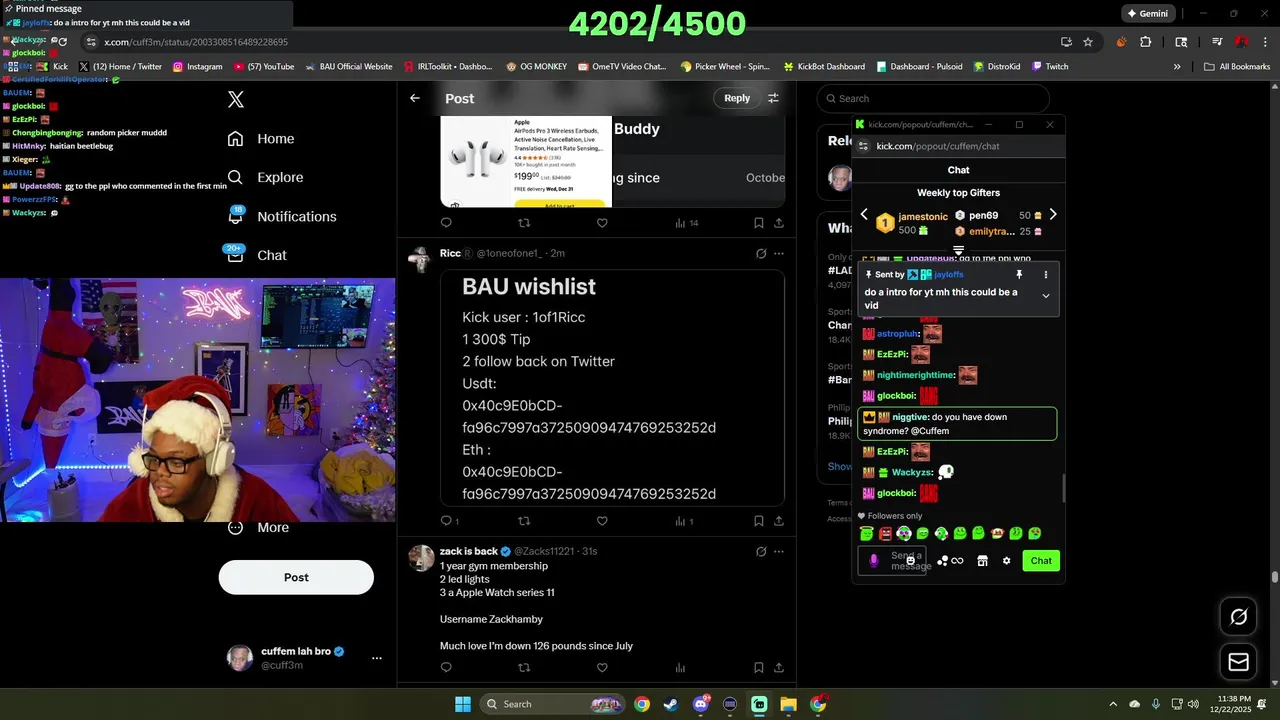Image resolution: width=1280 pixels, height=720 pixels.
Task: Open the Kick gift shop icon
Action: 982,561
